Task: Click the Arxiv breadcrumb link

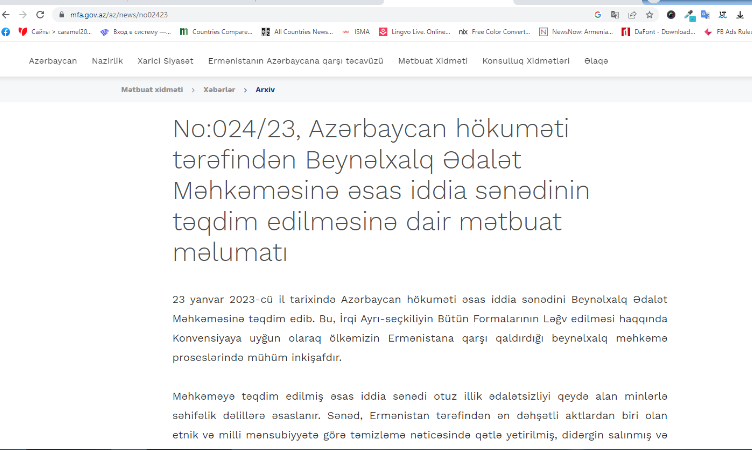Action: click(x=265, y=90)
